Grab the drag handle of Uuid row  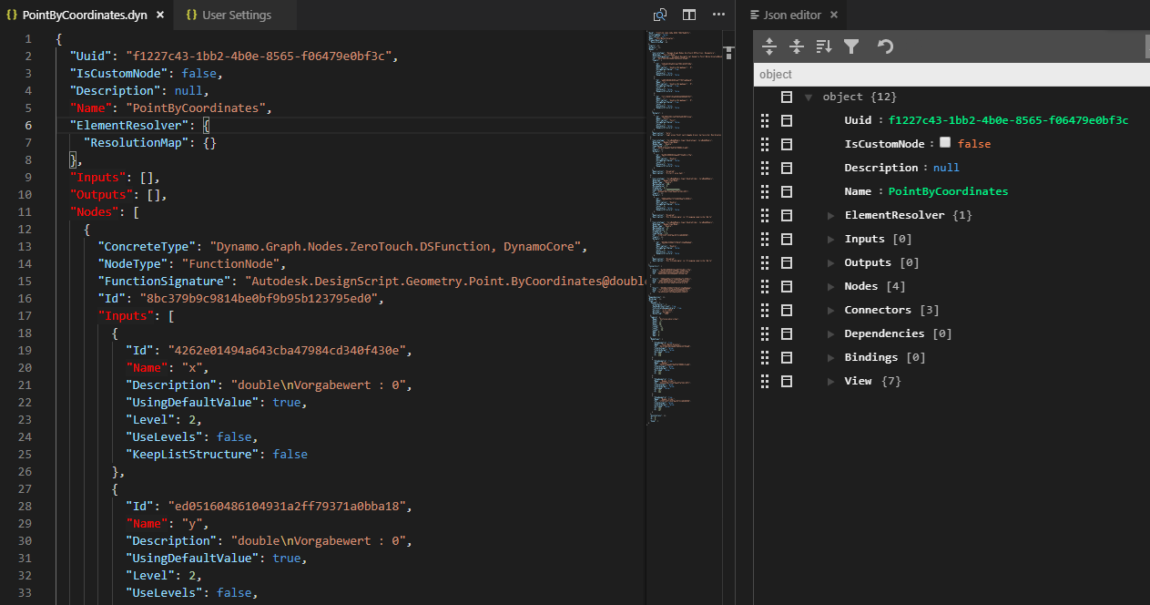pos(765,120)
